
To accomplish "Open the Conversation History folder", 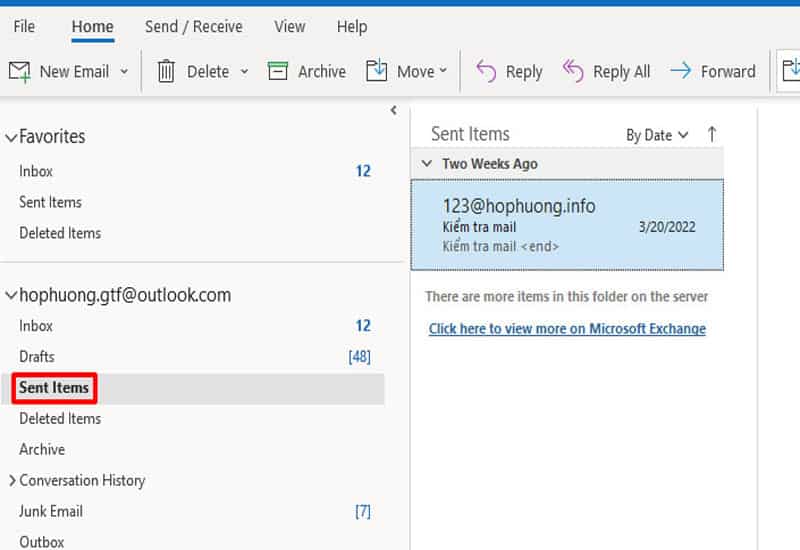I will (x=82, y=481).
